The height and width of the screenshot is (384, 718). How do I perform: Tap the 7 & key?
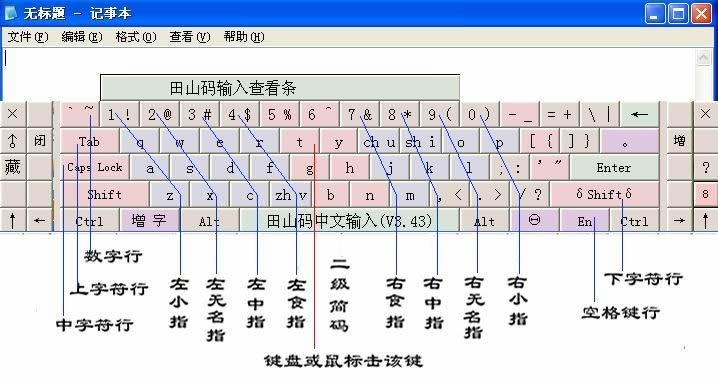[359, 114]
